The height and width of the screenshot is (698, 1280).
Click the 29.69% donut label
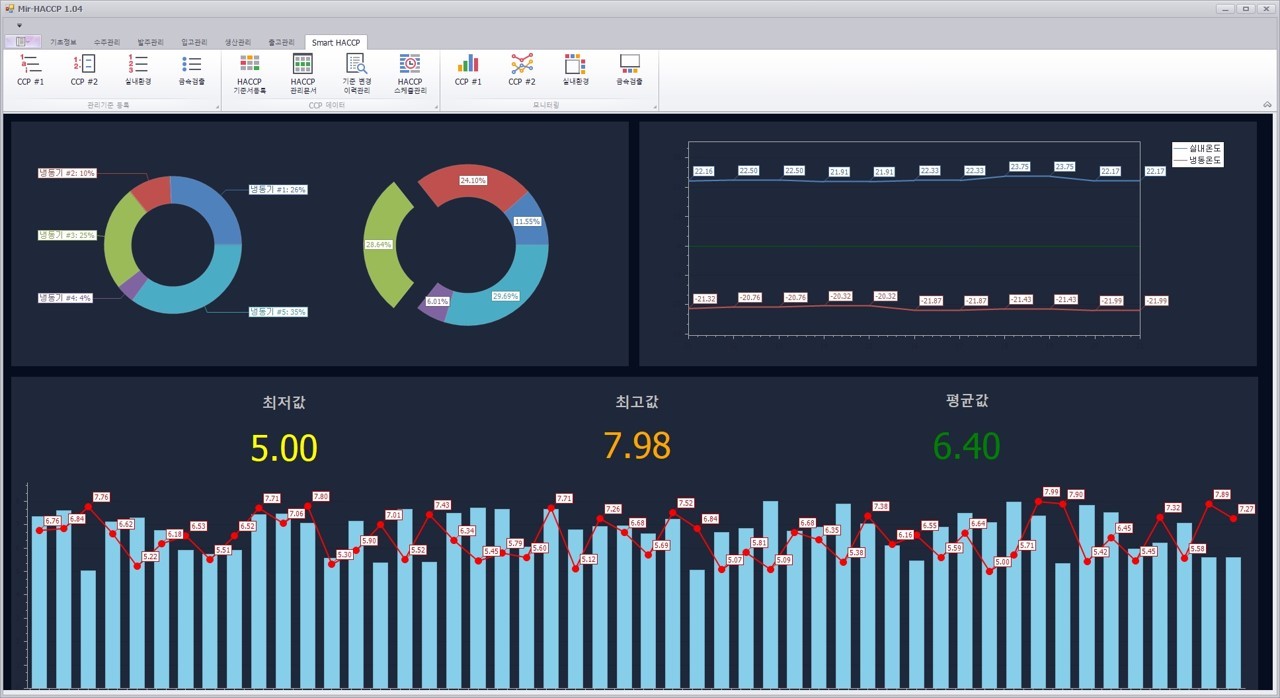[x=506, y=297]
